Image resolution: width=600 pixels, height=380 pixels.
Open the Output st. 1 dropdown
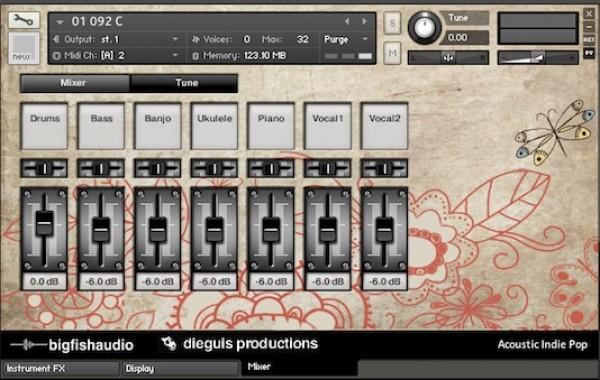tap(175, 39)
